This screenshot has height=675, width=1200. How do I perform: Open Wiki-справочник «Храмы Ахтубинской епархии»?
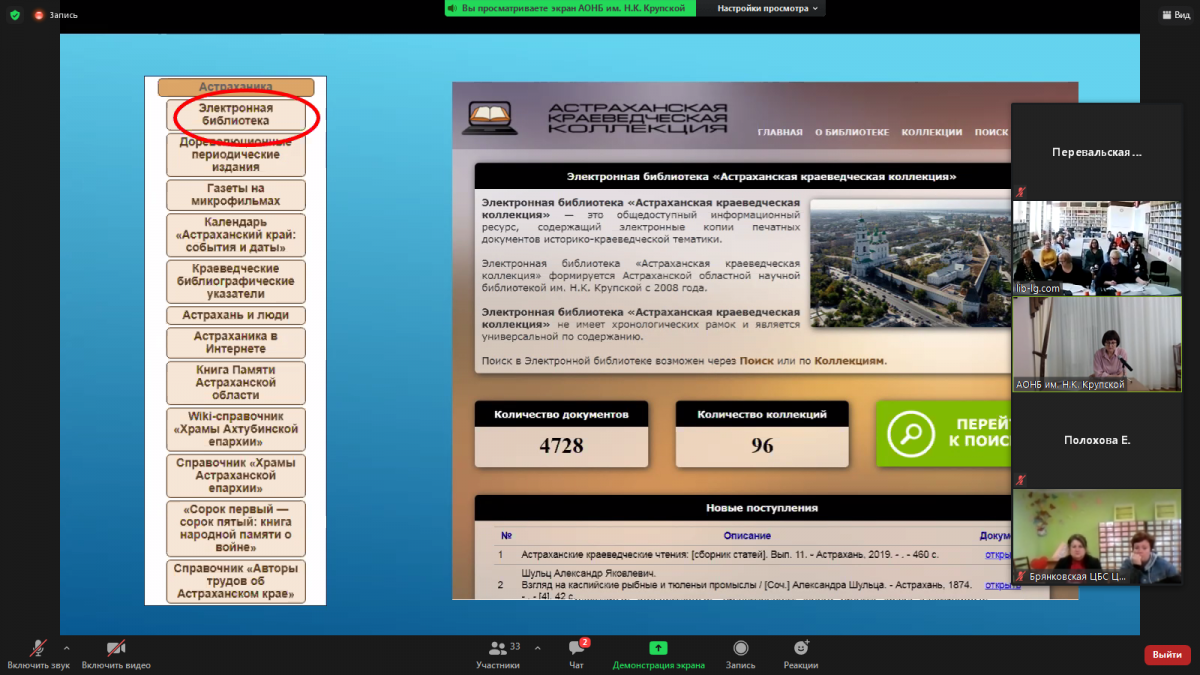pyautogui.click(x=236, y=429)
